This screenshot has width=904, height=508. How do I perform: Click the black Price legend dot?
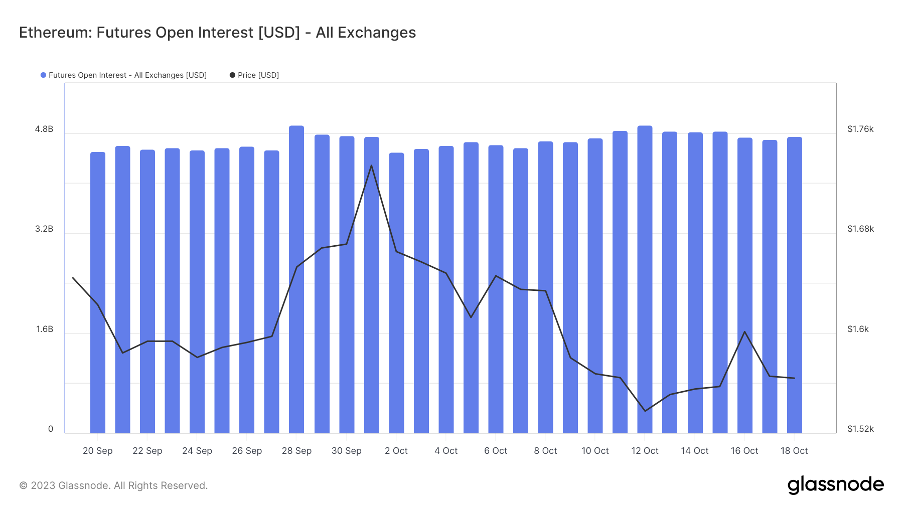233,75
